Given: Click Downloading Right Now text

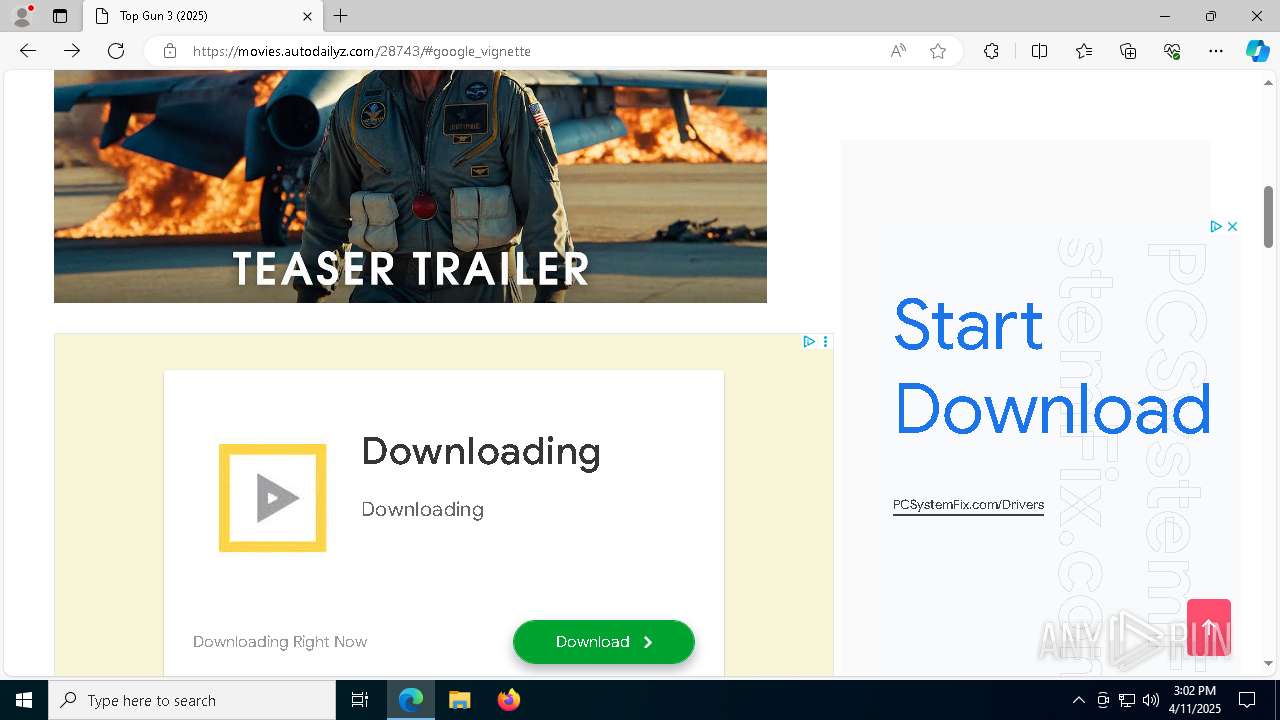Looking at the screenshot, I should (280, 642).
